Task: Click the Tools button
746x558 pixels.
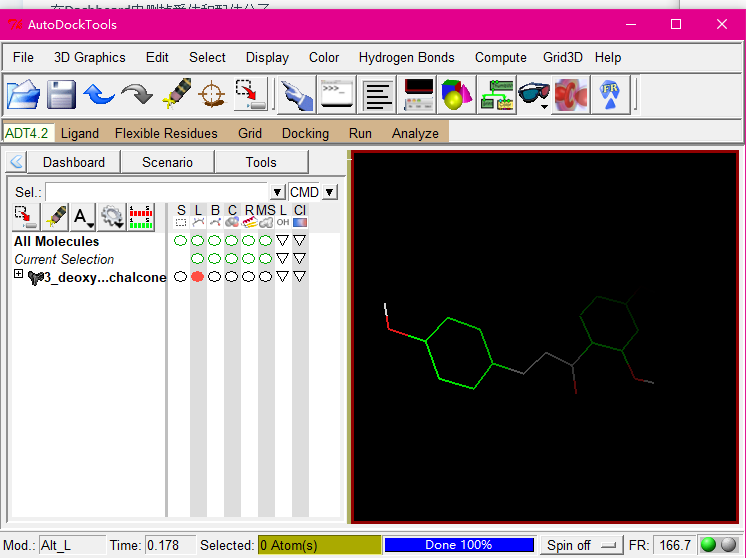Action: point(261,162)
